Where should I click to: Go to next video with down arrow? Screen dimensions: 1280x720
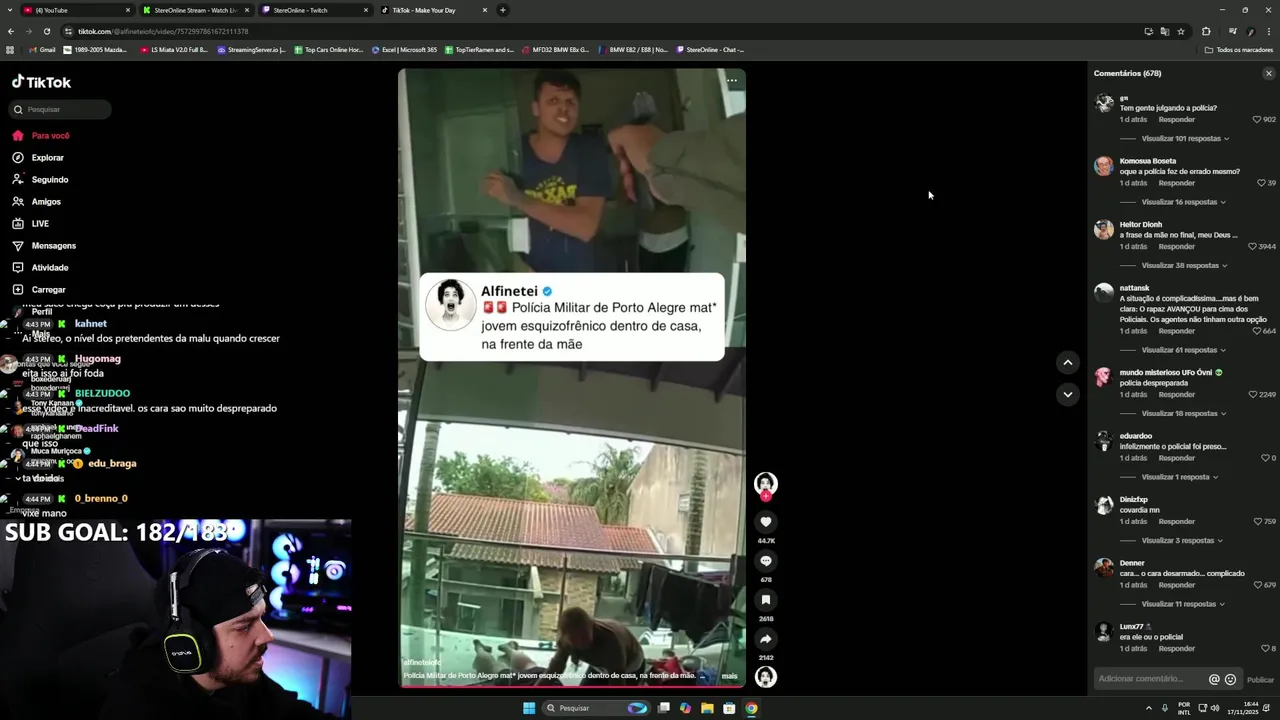pos(1068,394)
